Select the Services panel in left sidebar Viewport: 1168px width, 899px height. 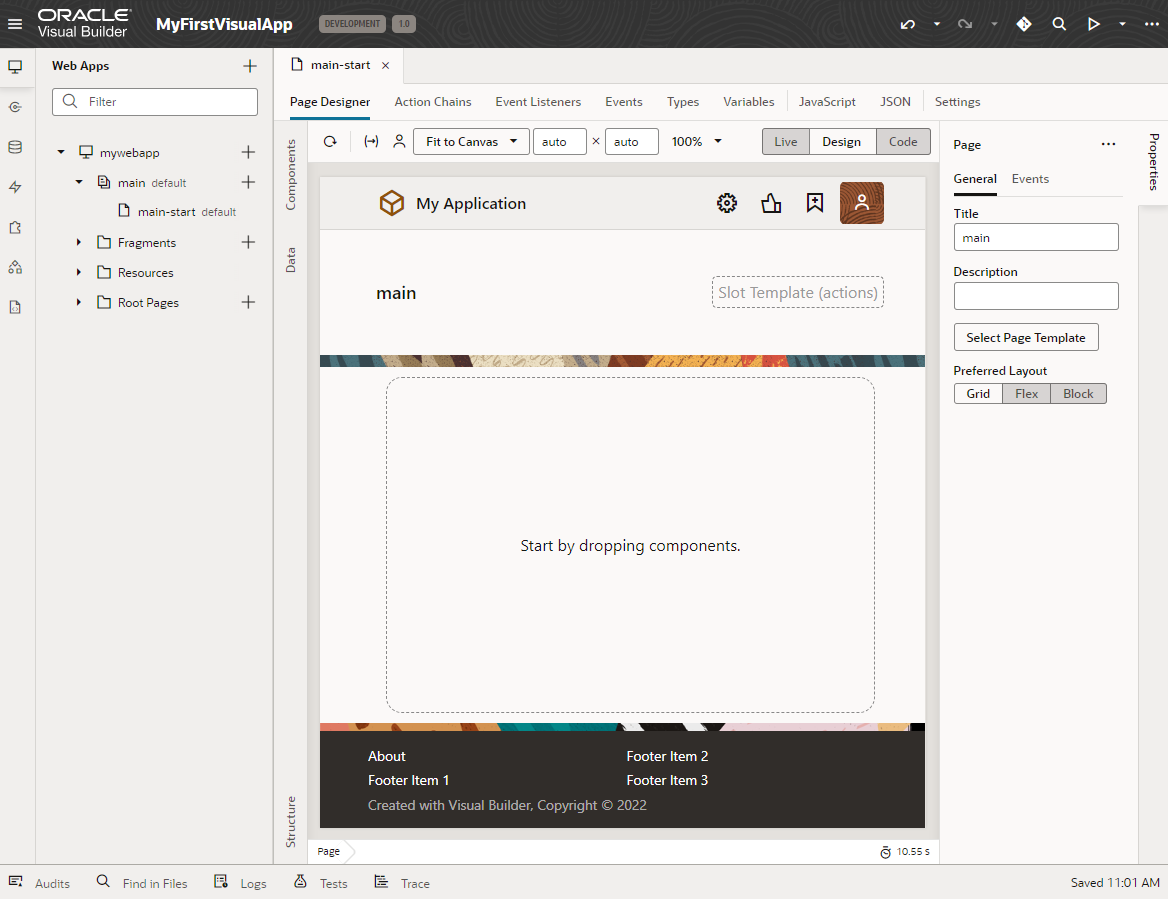(x=15, y=106)
